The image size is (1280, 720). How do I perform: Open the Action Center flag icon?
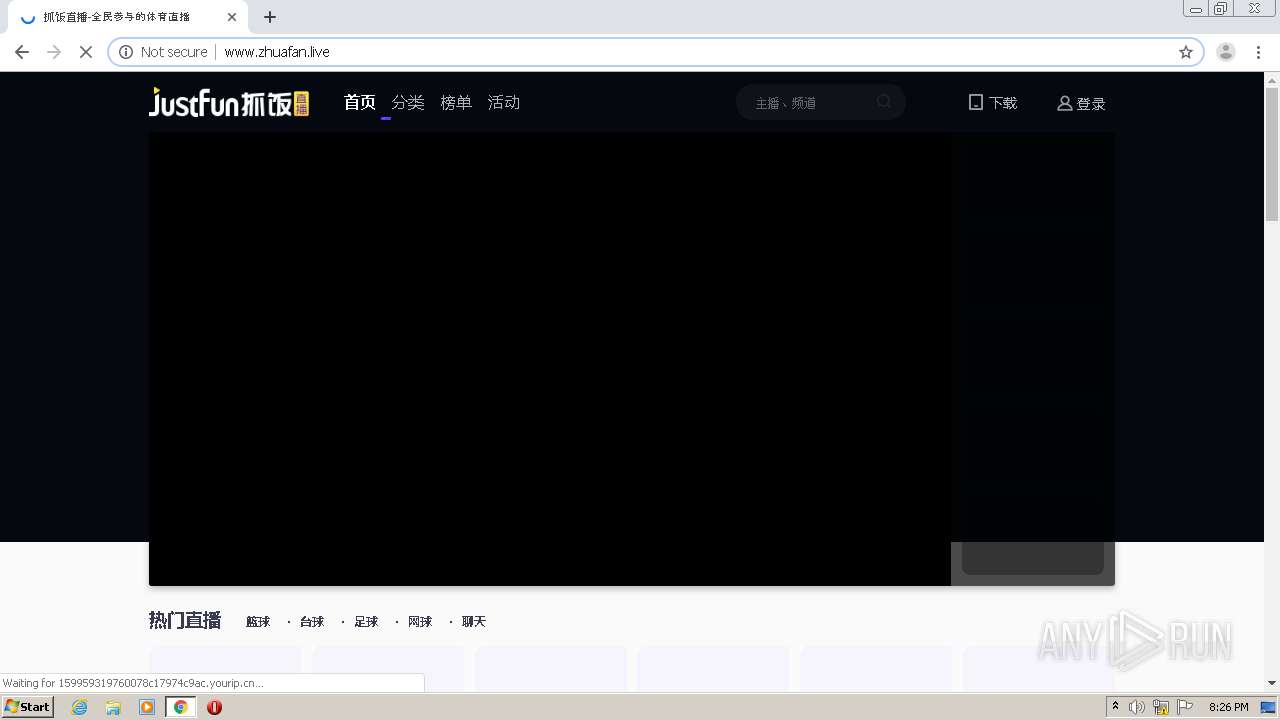point(1185,707)
